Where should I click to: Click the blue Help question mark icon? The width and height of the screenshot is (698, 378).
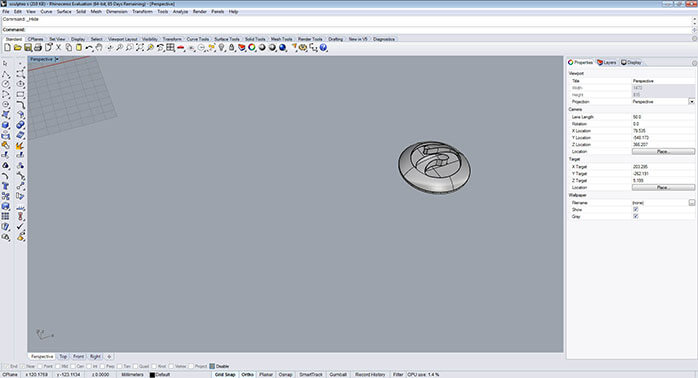point(324,48)
